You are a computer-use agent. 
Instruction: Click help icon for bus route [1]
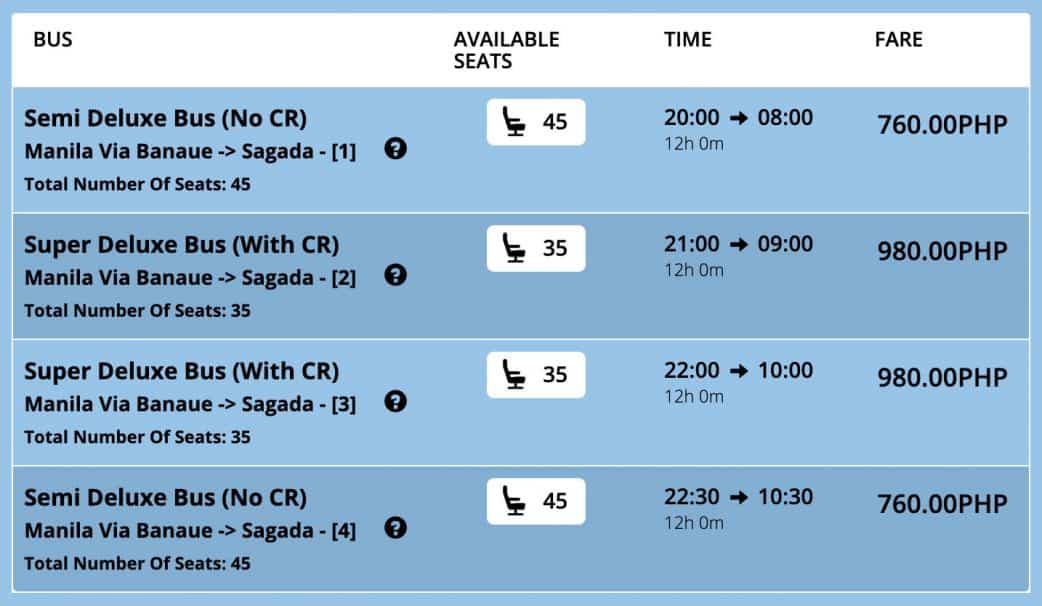point(395,149)
